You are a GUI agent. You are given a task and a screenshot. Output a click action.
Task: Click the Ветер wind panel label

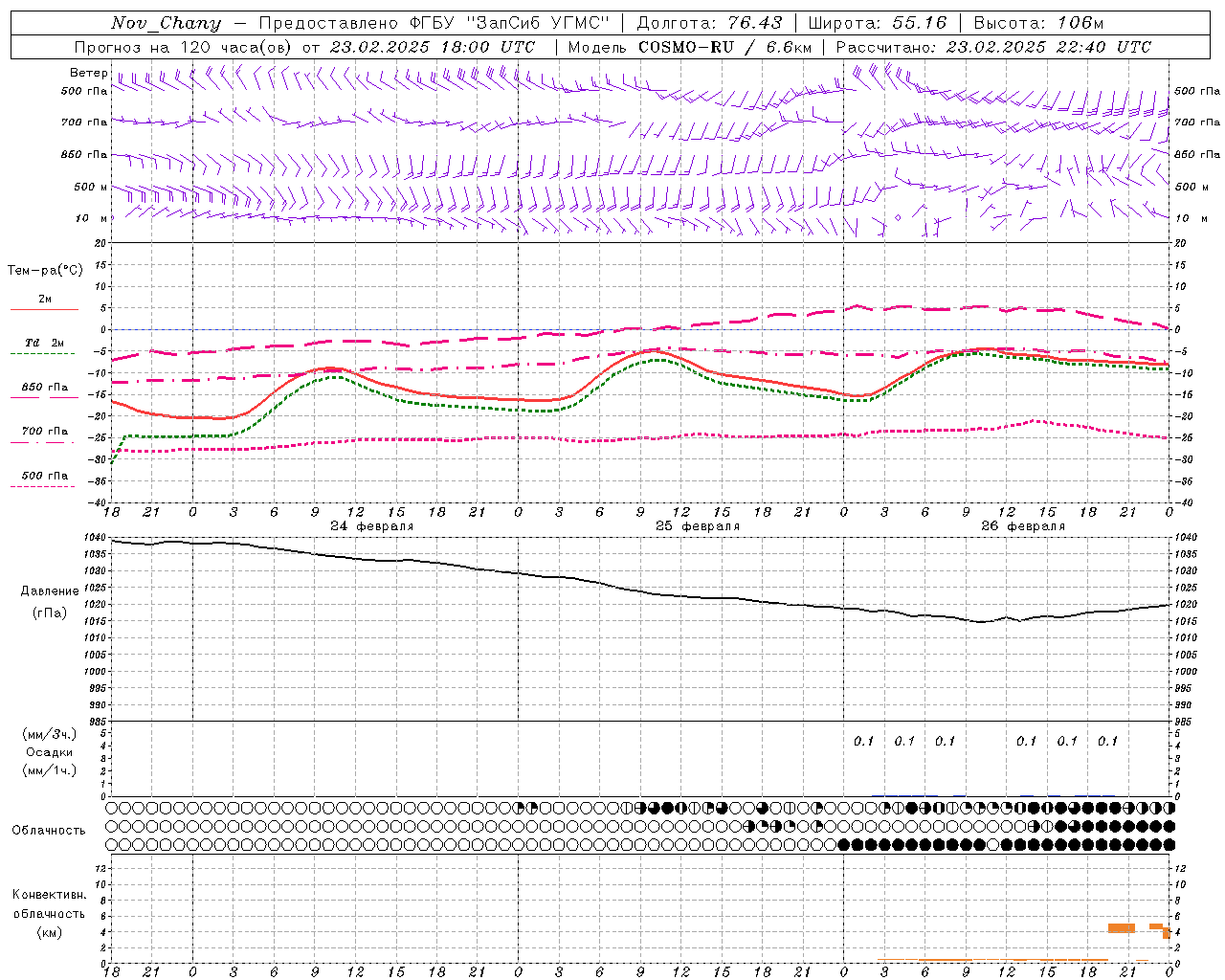click(x=88, y=73)
